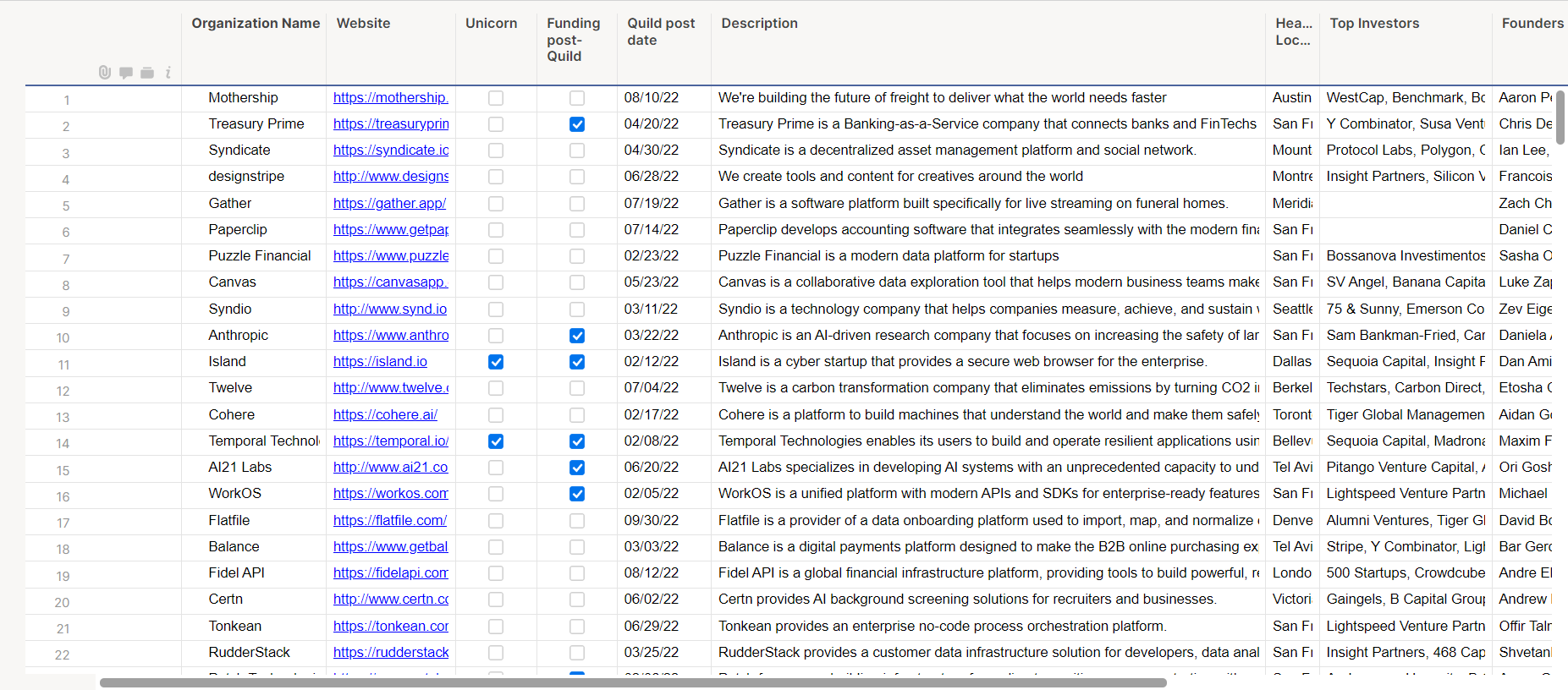
Task: Click the WestCap, Benchmark investors cell
Action: [x=1406, y=98]
